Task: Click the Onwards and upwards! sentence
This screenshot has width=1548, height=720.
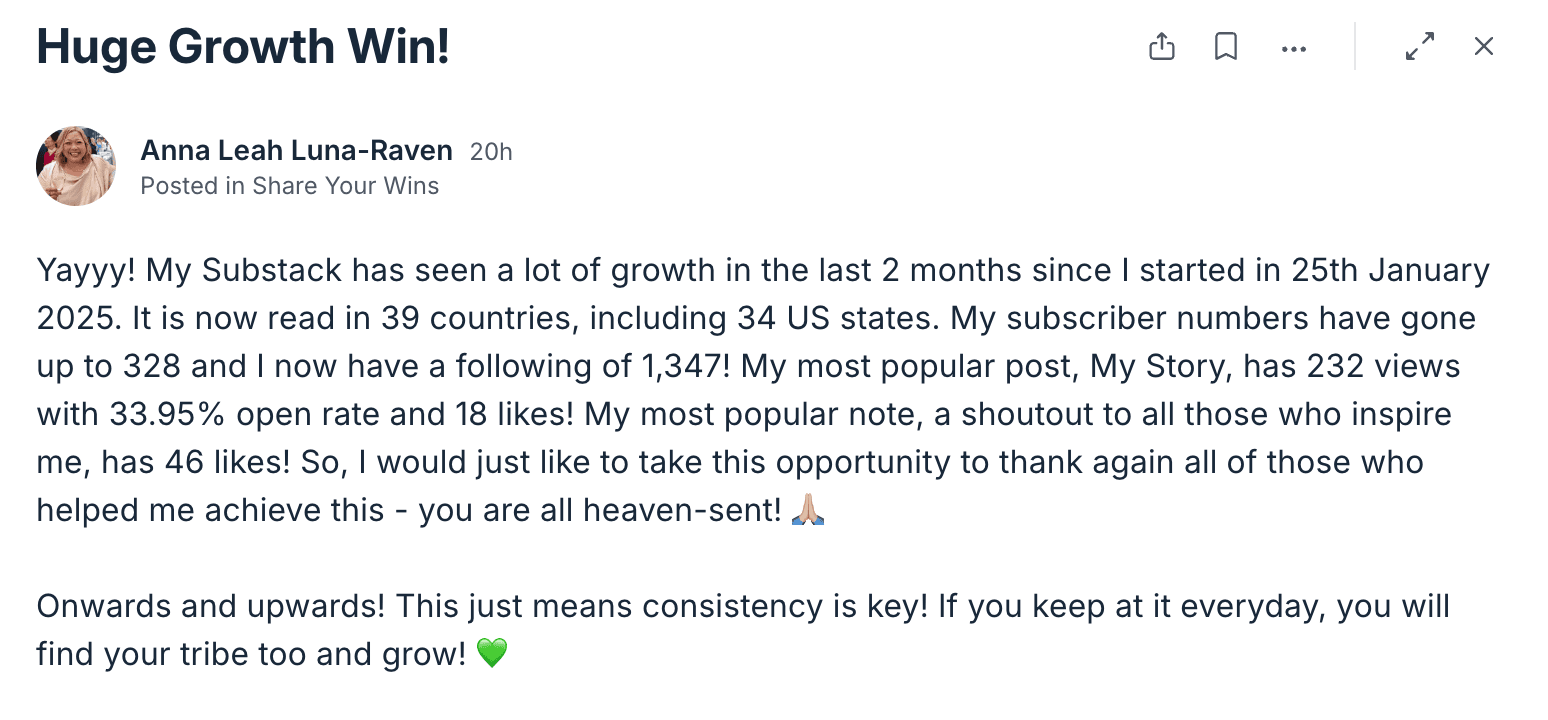Action: click(x=213, y=607)
